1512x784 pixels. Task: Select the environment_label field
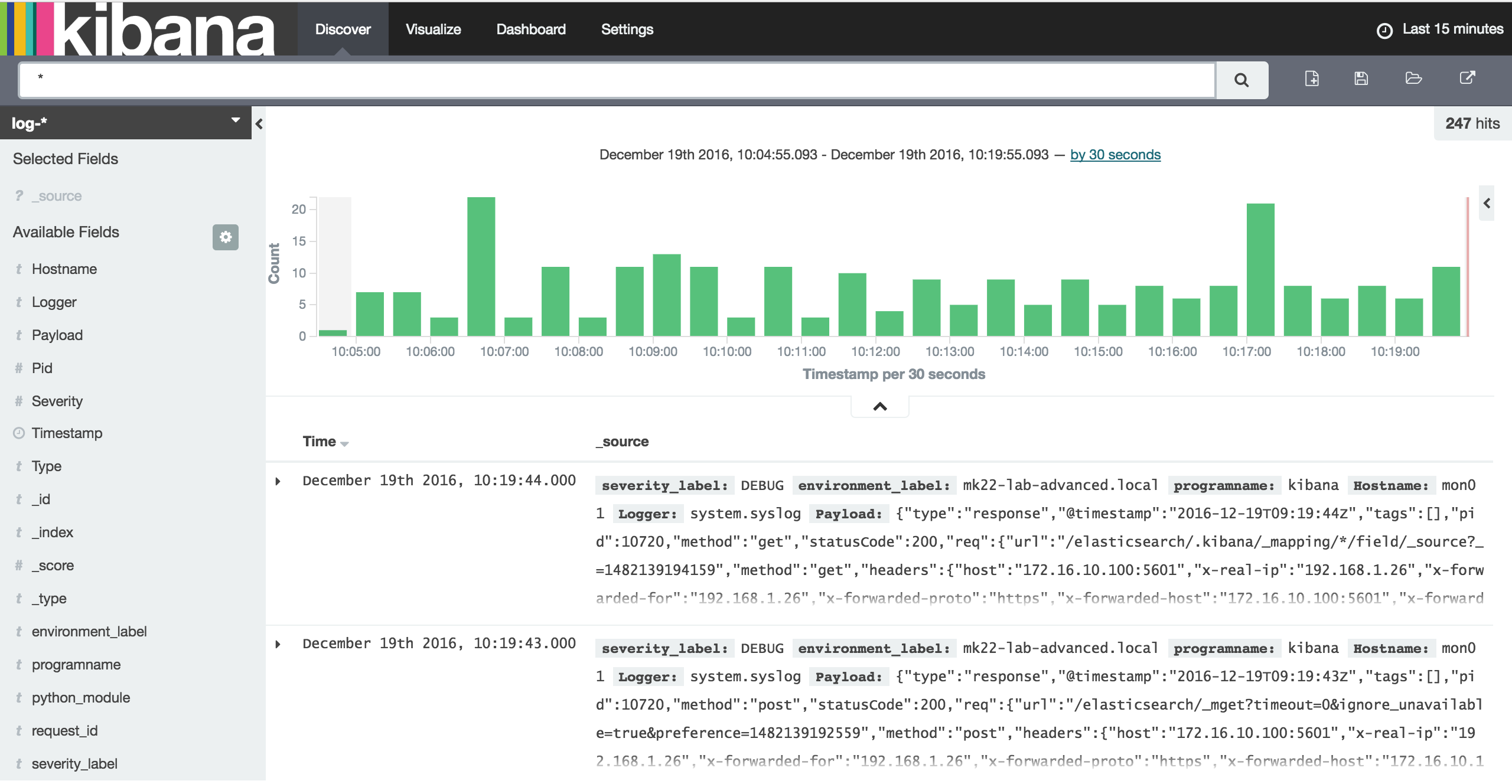(89, 632)
